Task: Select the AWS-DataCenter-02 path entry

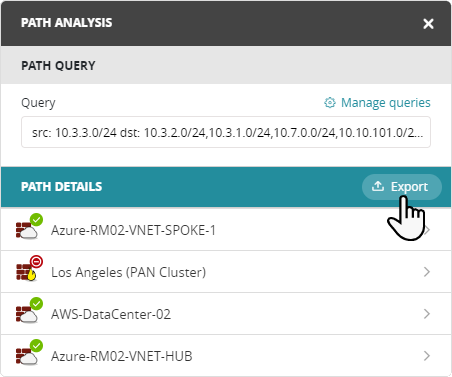Action: pos(226,314)
